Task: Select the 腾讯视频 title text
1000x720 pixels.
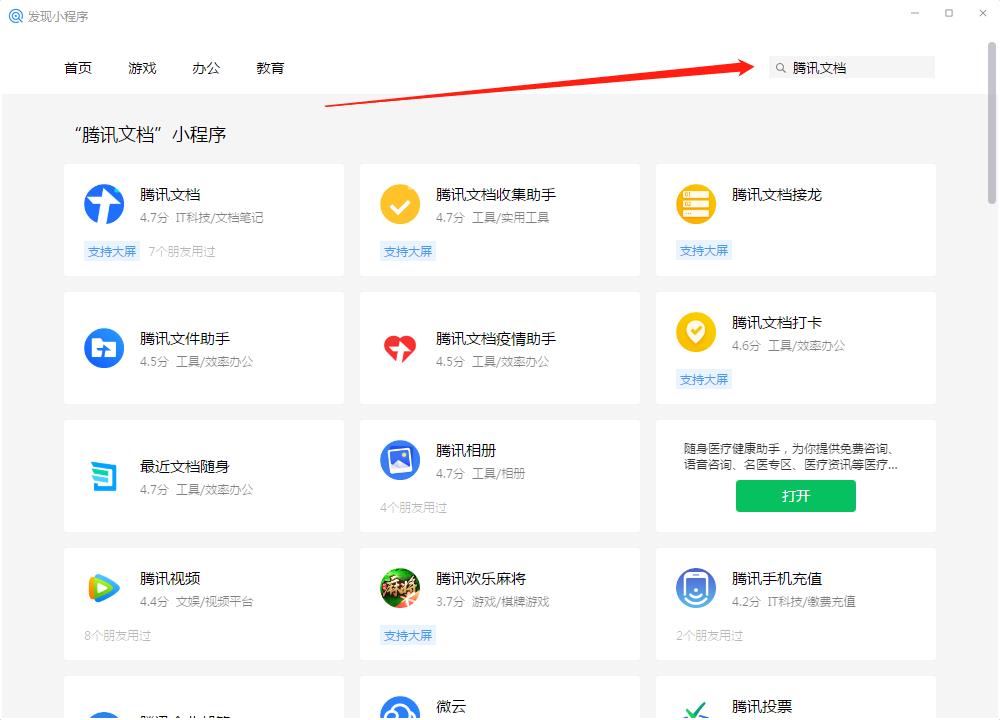Action: click(x=170, y=578)
